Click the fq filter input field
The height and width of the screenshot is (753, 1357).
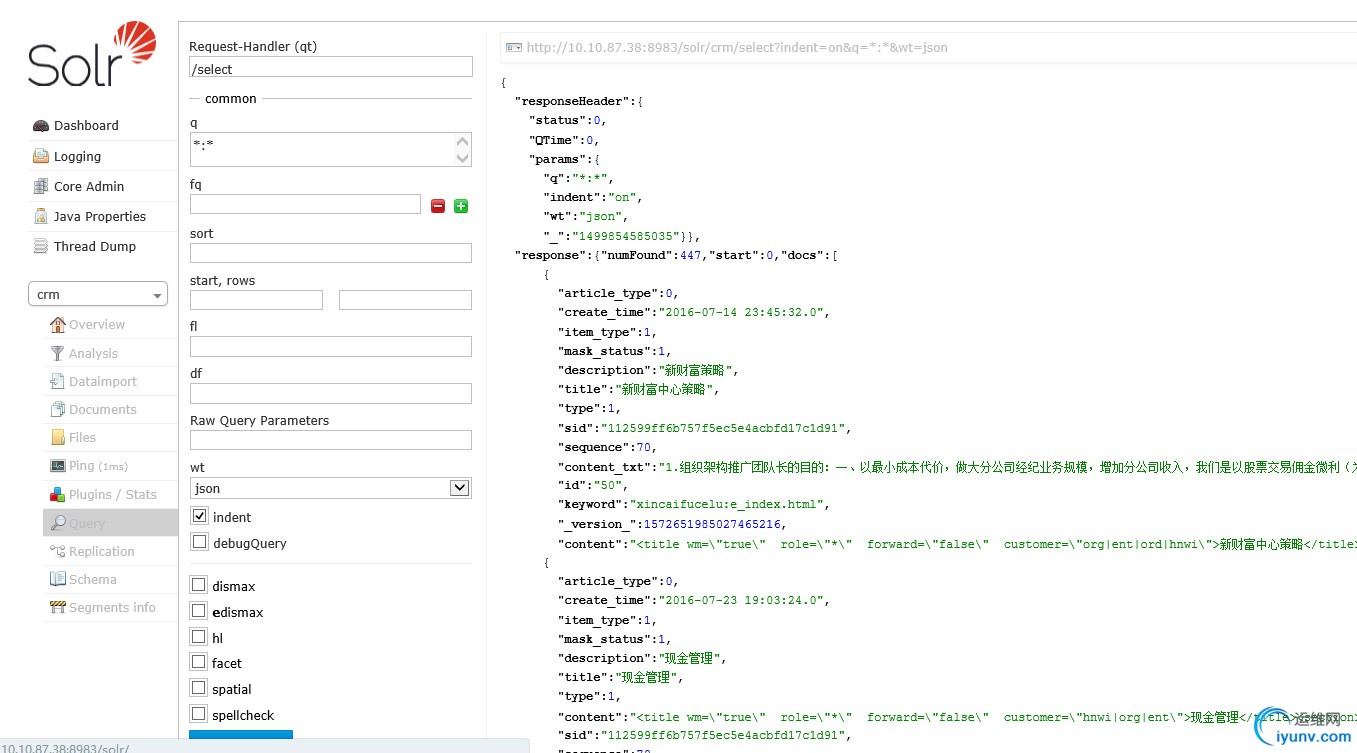pos(305,204)
